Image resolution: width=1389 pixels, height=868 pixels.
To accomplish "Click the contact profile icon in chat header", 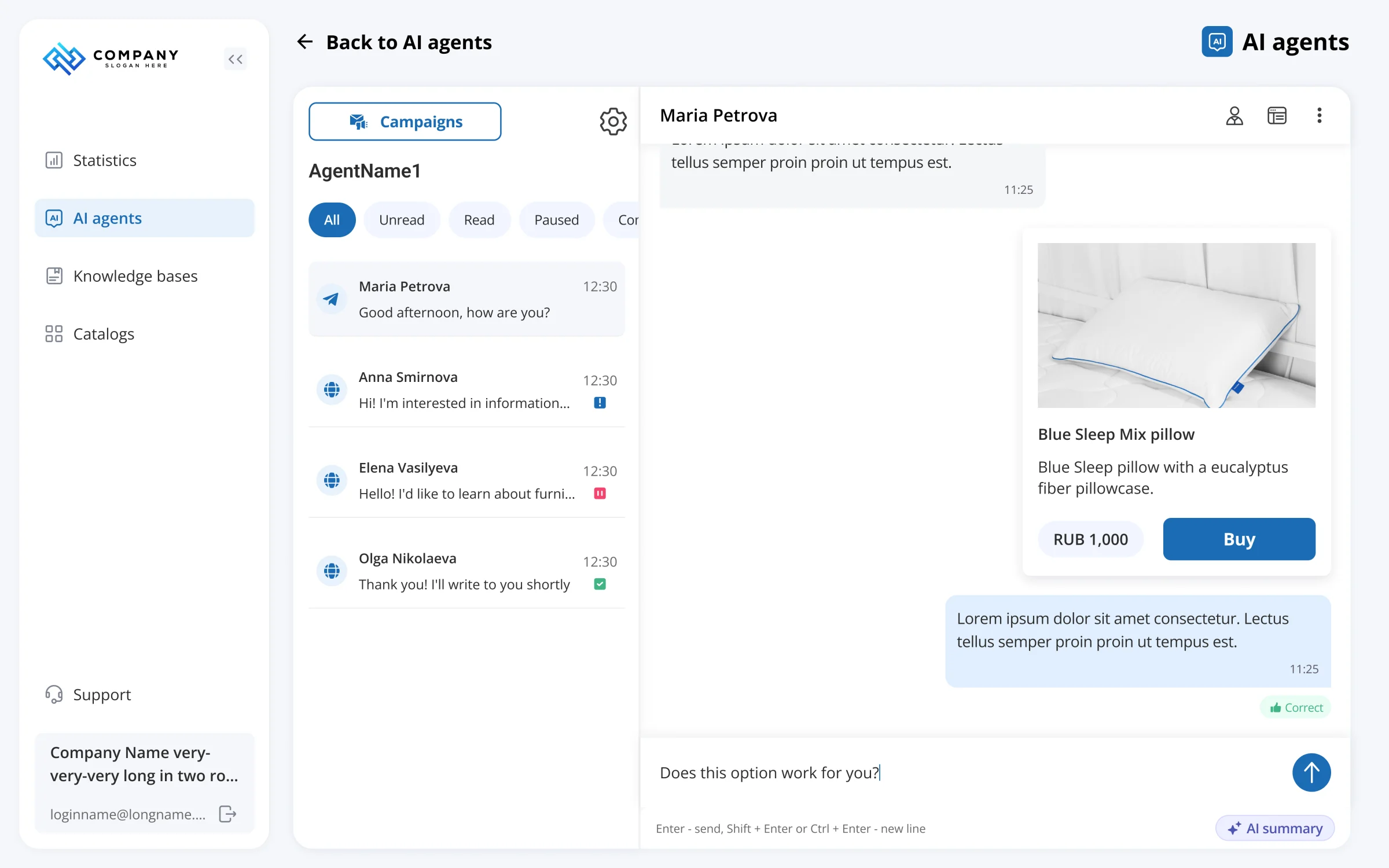I will (1234, 116).
